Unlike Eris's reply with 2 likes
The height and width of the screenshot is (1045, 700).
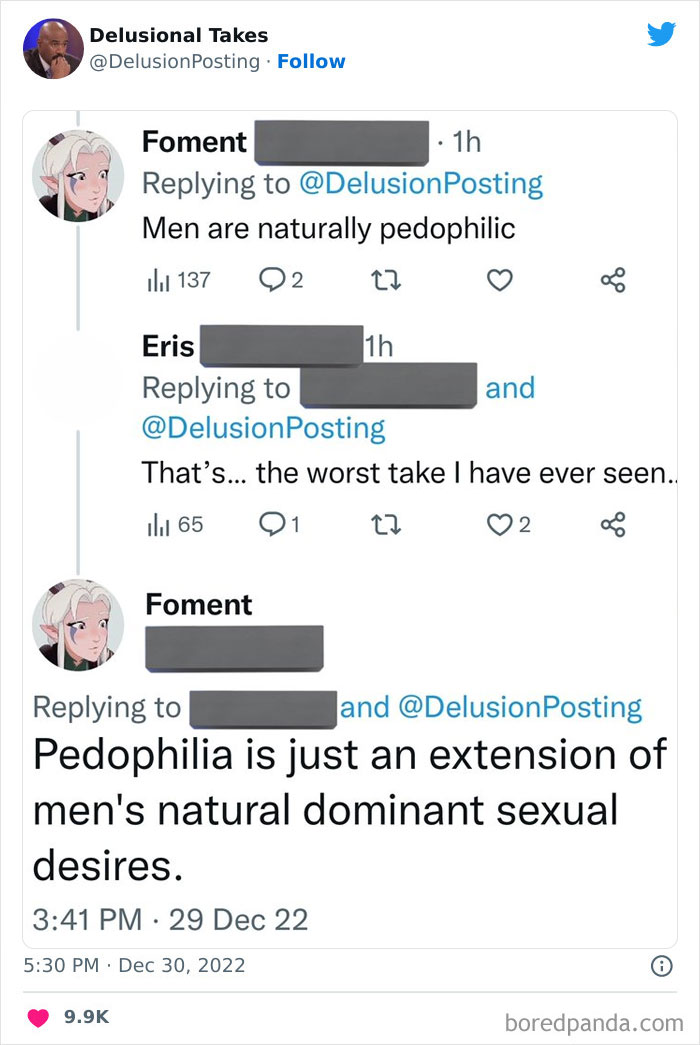point(496,524)
